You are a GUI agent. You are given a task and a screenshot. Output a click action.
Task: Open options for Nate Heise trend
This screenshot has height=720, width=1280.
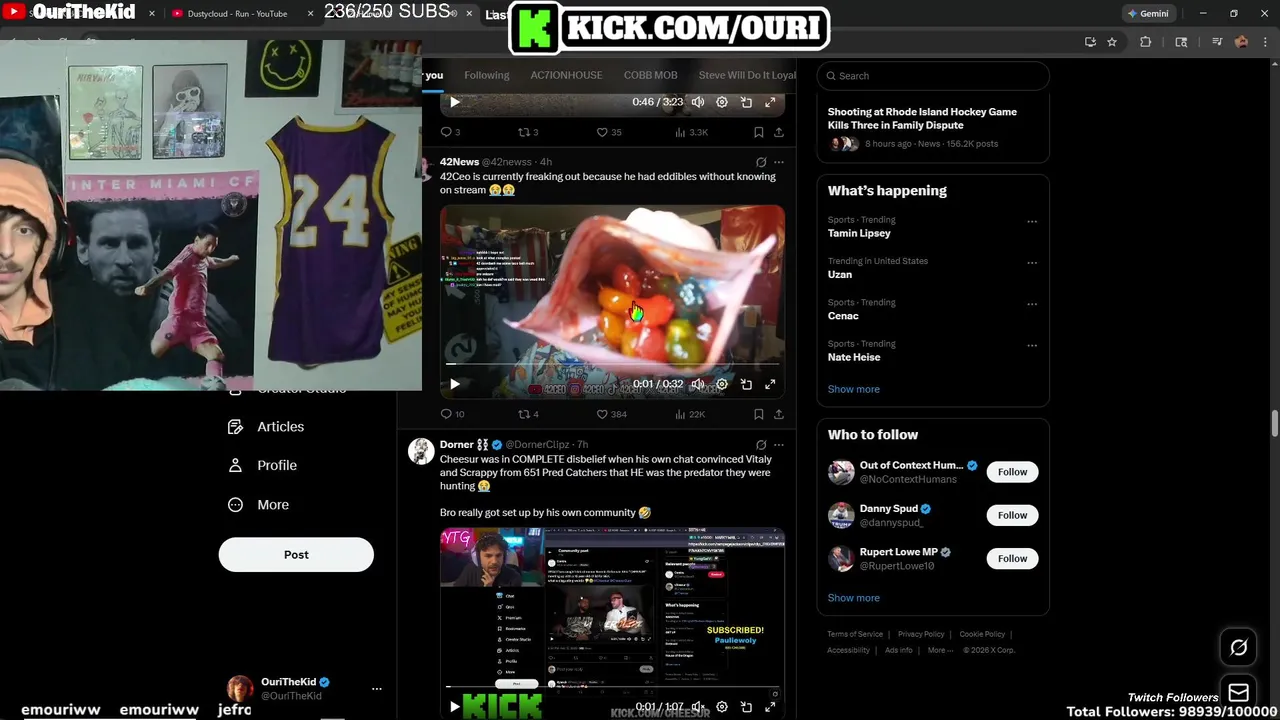[1032, 346]
